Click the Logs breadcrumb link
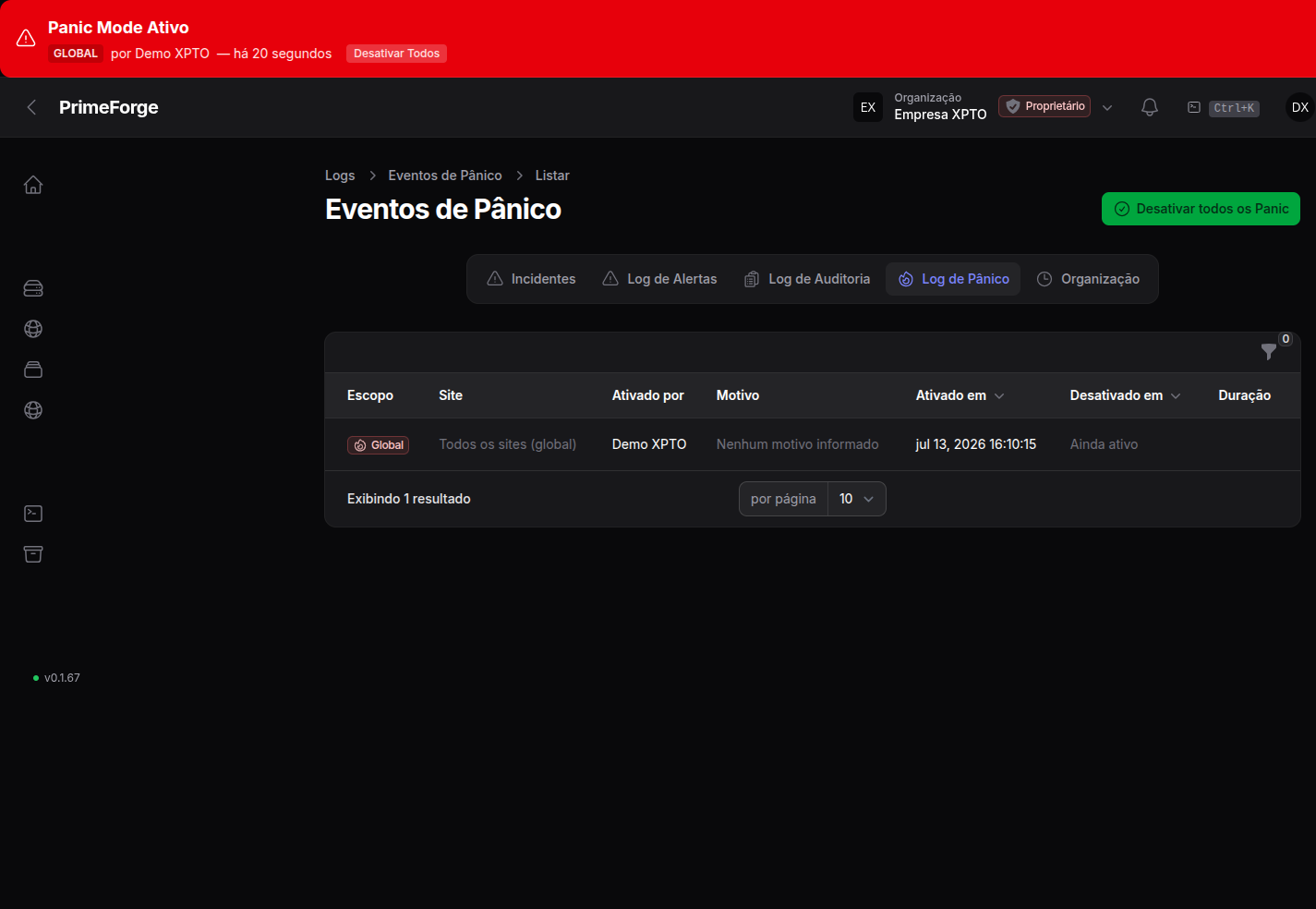1316x909 pixels. pyautogui.click(x=340, y=176)
